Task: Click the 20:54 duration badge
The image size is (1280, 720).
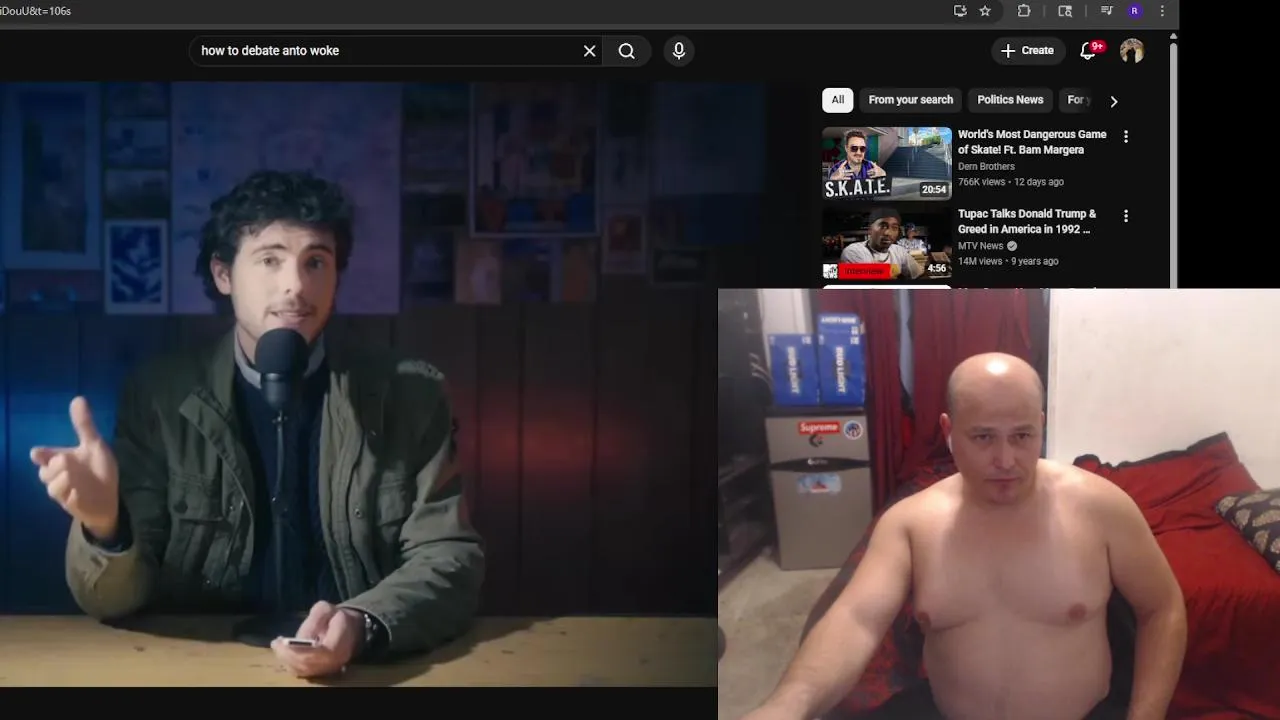Action: pos(934,189)
